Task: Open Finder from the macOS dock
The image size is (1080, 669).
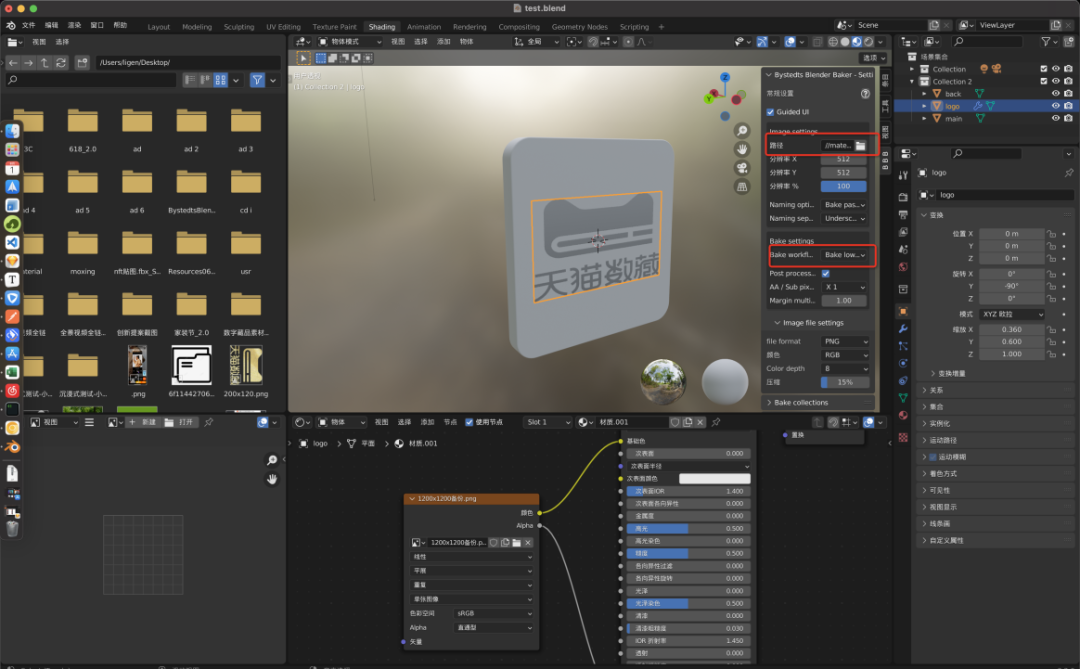Action: pyautogui.click(x=12, y=131)
